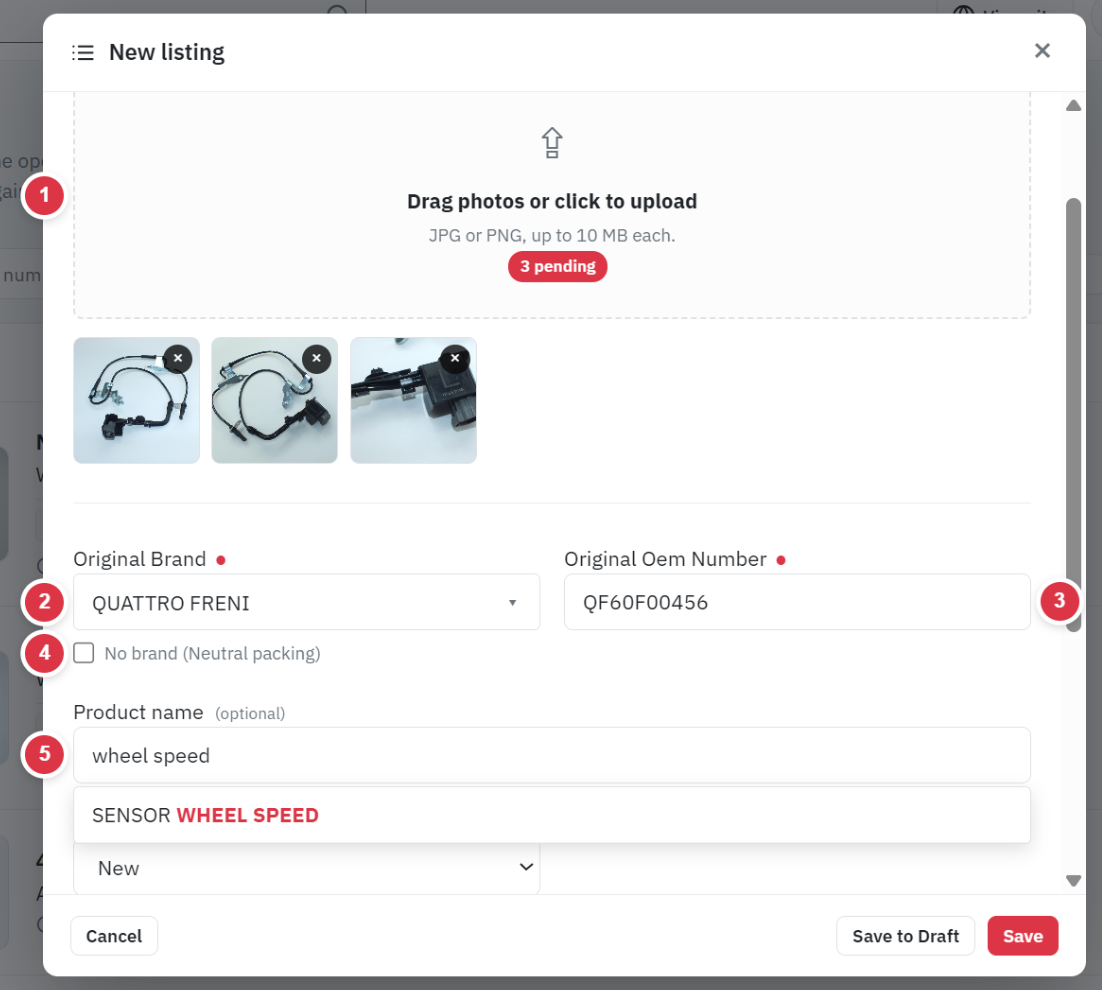The height and width of the screenshot is (990, 1102).
Task: Click the Product name input field
Action: pyautogui.click(x=552, y=755)
